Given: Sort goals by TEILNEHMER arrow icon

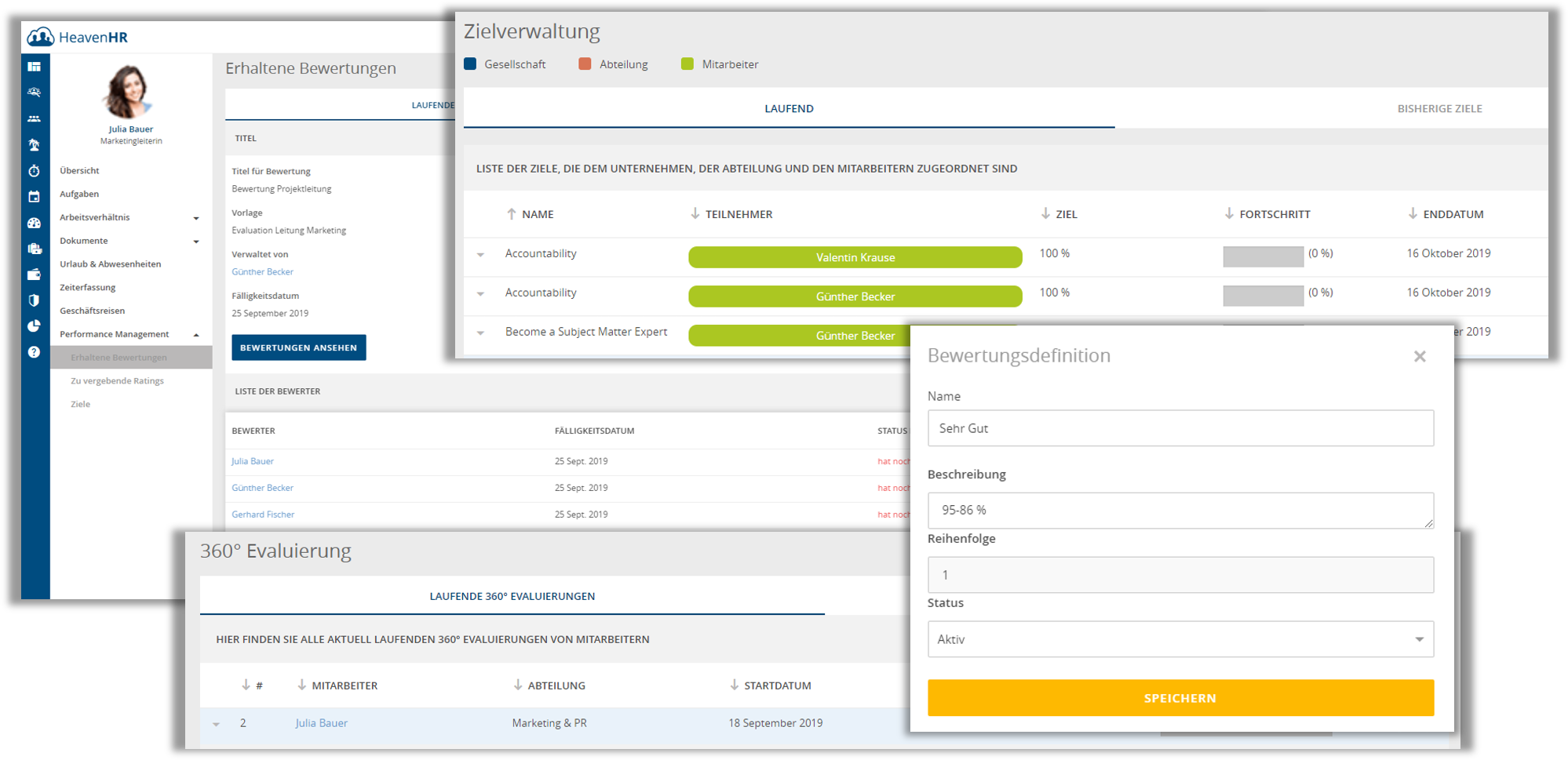Looking at the screenshot, I should click(695, 213).
